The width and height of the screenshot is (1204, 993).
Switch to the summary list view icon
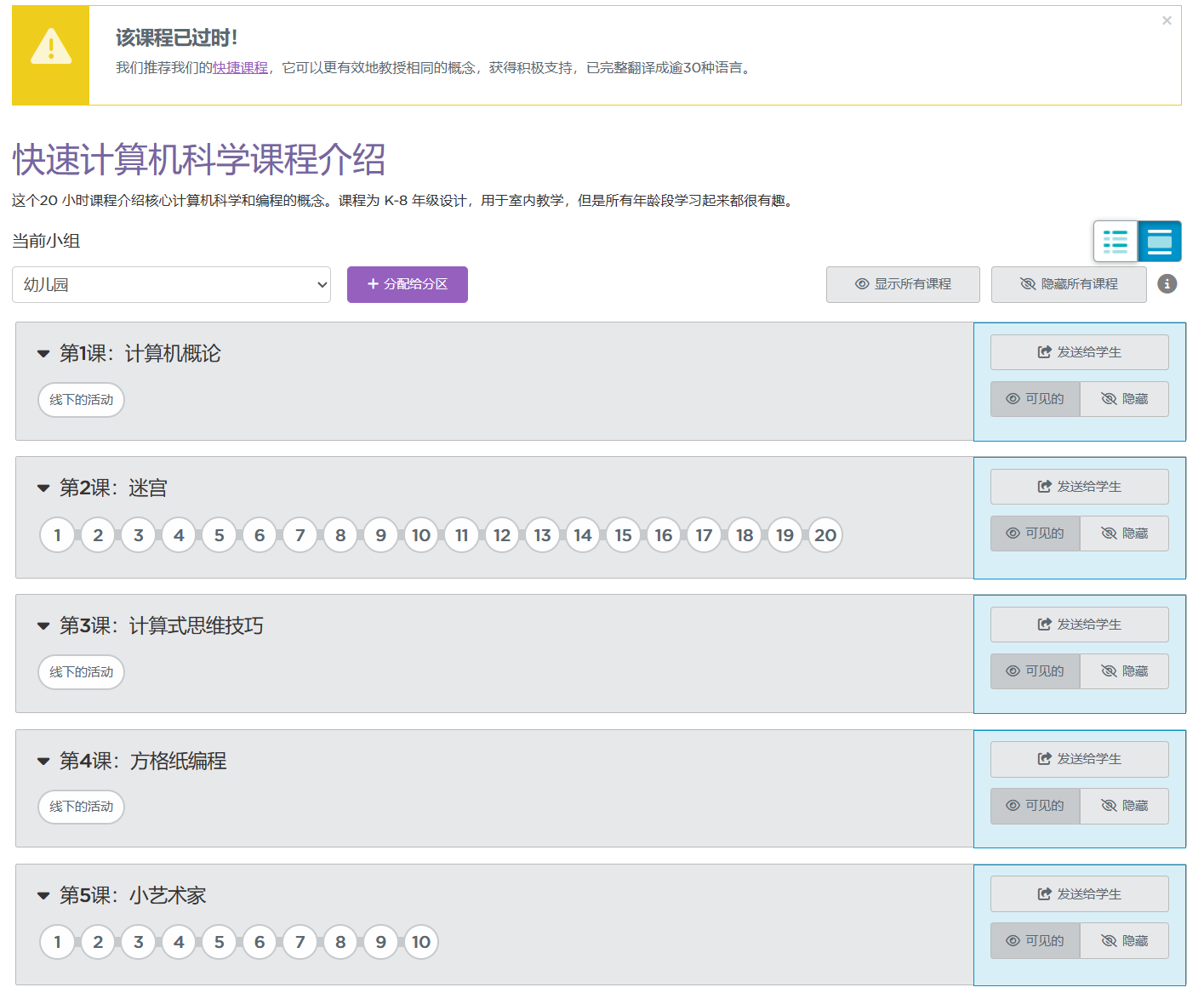click(1116, 241)
